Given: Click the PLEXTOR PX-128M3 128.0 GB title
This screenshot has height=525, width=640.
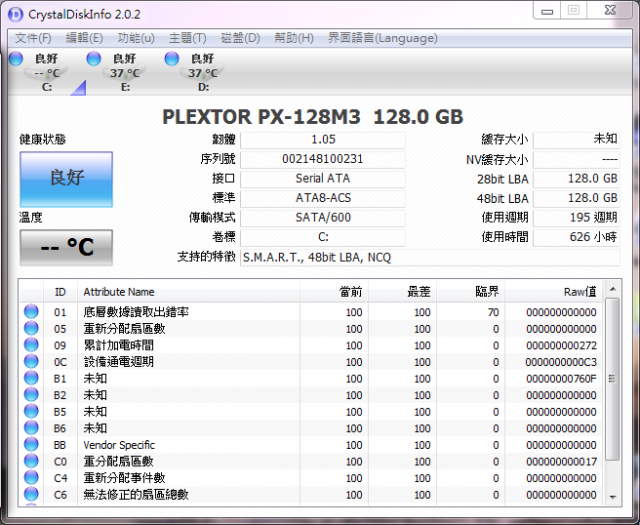Looking at the screenshot, I should pyautogui.click(x=313, y=117).
